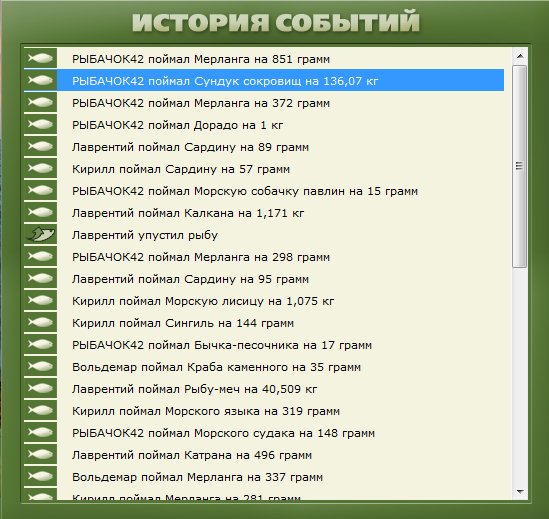Click fish icon beside Дорадо на 1 кг
The height and width of the screenshot is (519, 549).
point(40,124)
